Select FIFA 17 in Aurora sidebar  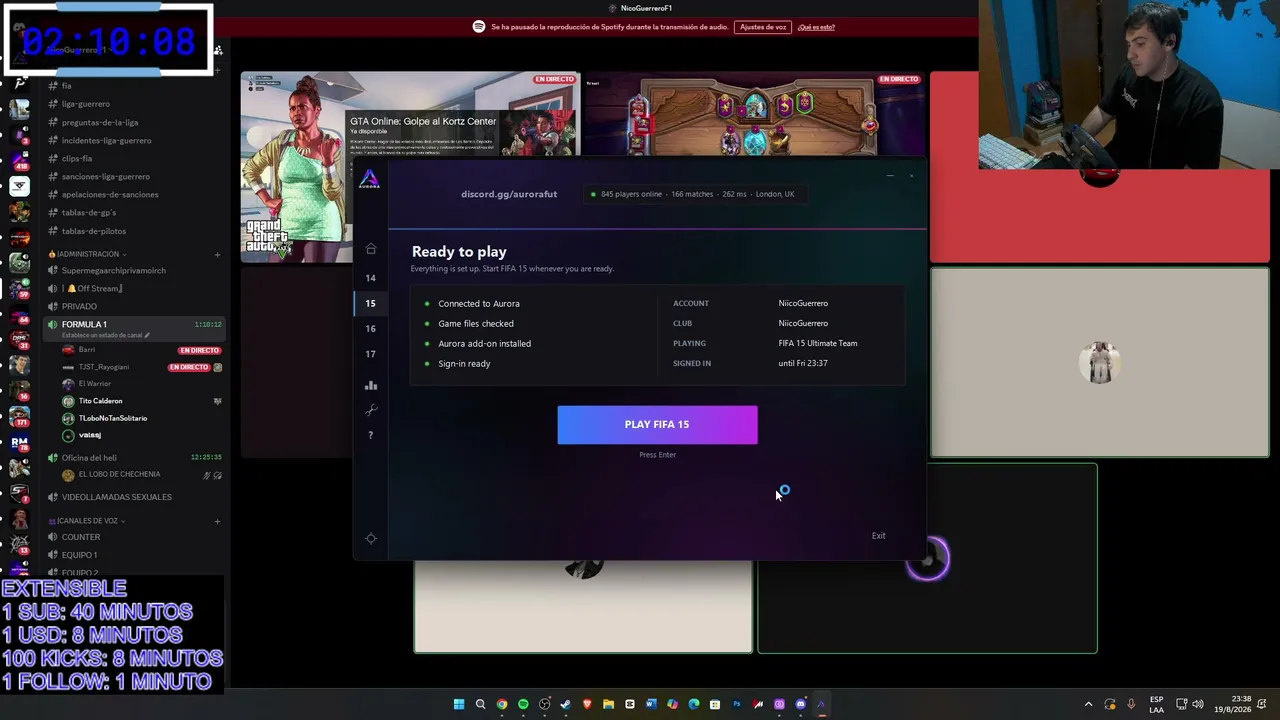pos(370,354)
